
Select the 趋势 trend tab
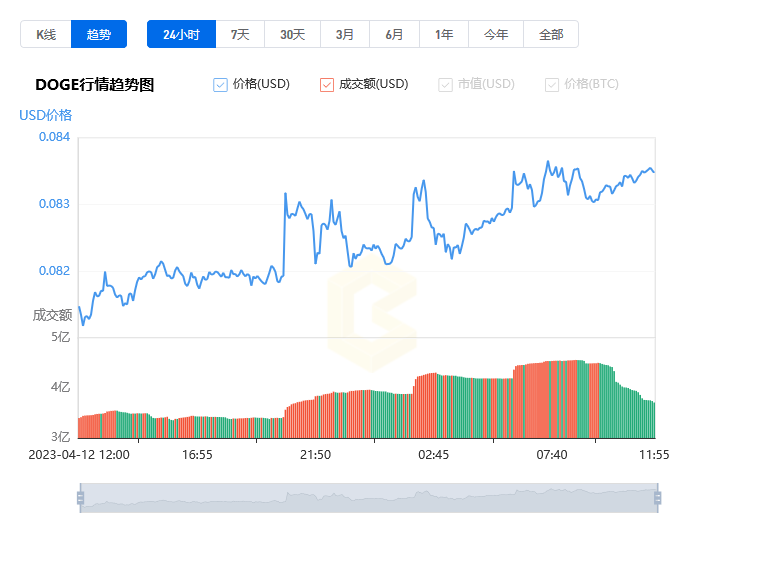(x=99, y=34)
